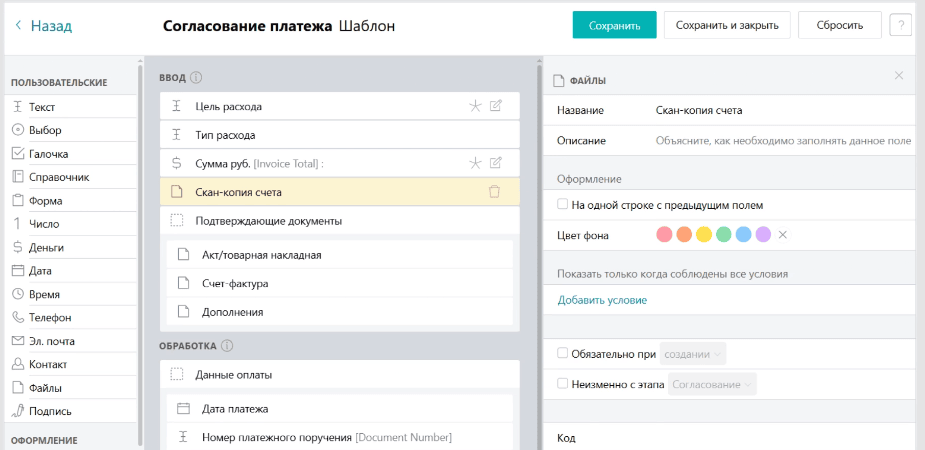Tick the Неизменно с этапа checkbox
This screenshot has height=450, width=925.
pyautogui.click(x=562, y=384)
